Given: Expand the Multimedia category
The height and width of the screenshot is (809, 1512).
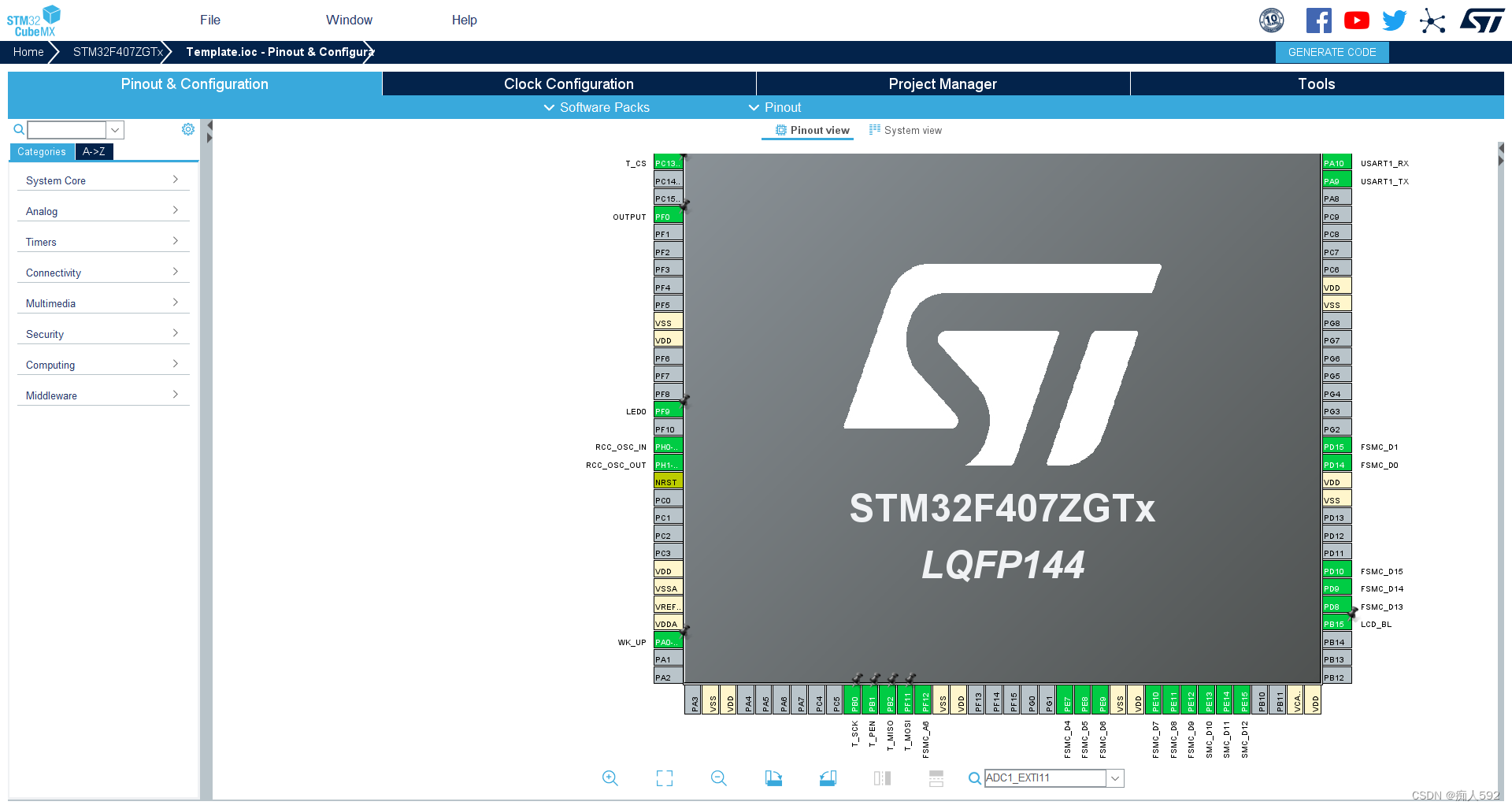Looking at the screenshot, I should point(103,303).
